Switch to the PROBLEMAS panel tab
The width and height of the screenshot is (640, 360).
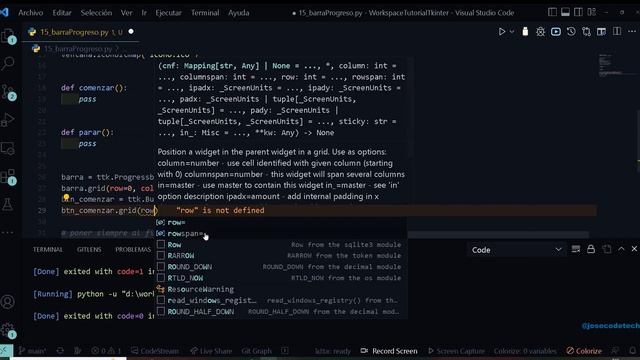point(133,249)
